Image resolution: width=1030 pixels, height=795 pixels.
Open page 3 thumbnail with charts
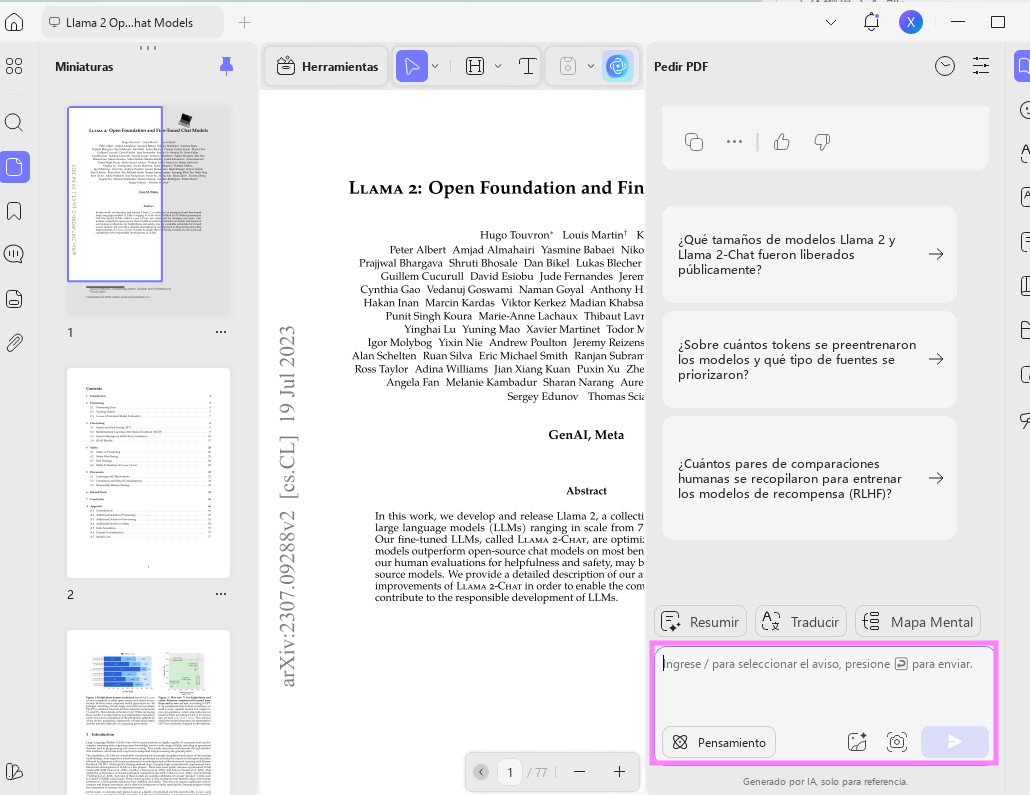tap(148, 712)
